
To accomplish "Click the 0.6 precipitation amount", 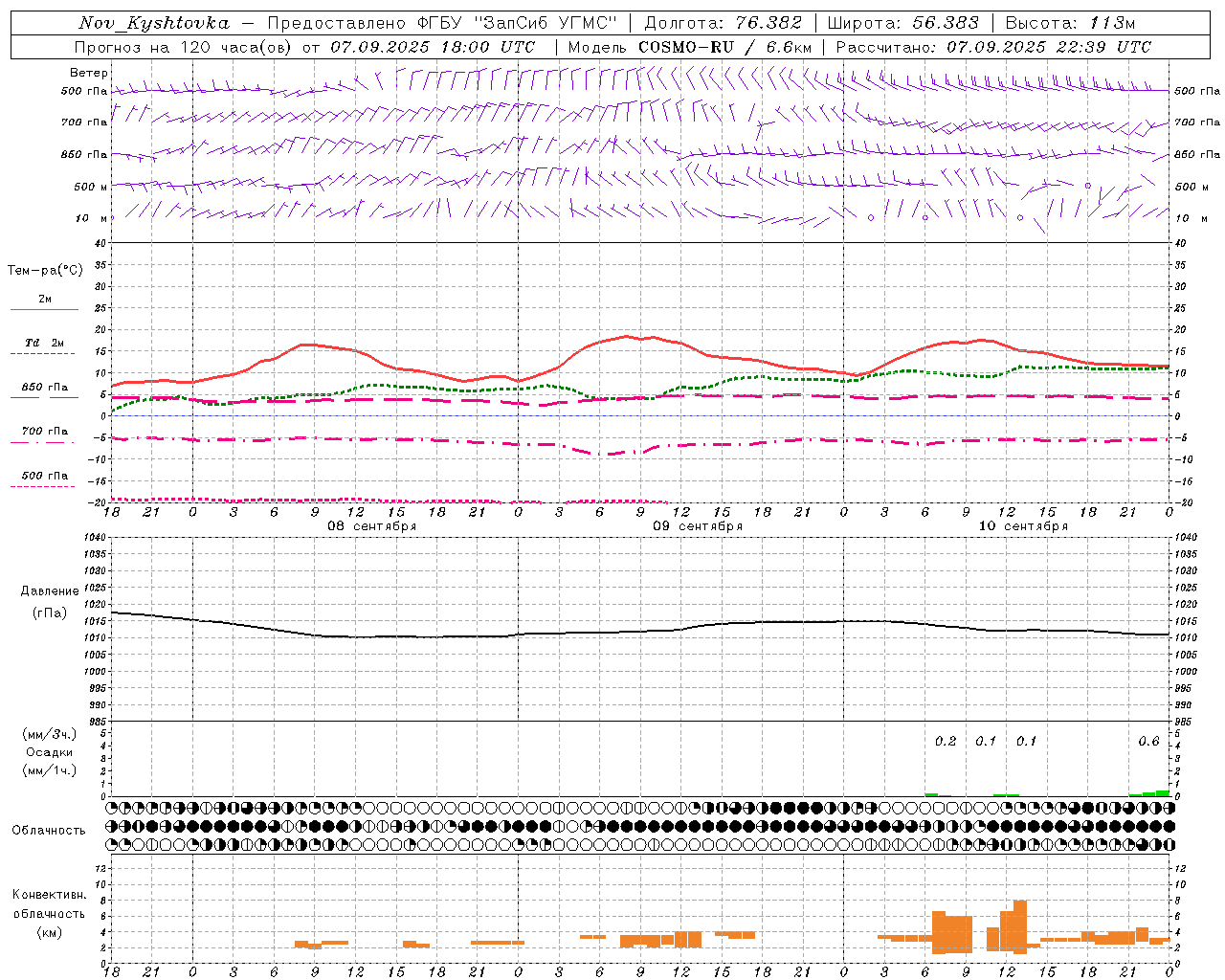I will tap(1148, 742).
